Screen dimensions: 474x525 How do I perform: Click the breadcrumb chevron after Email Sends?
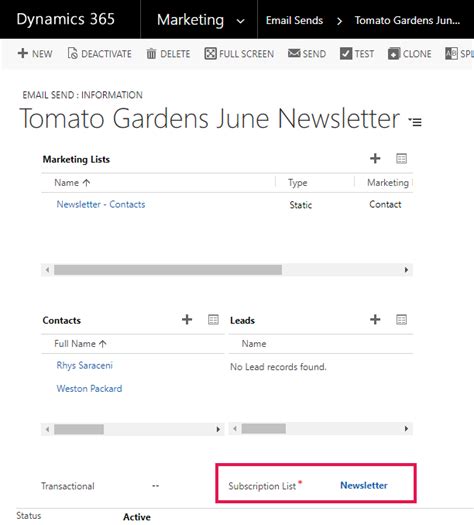(x=339, y=21)
